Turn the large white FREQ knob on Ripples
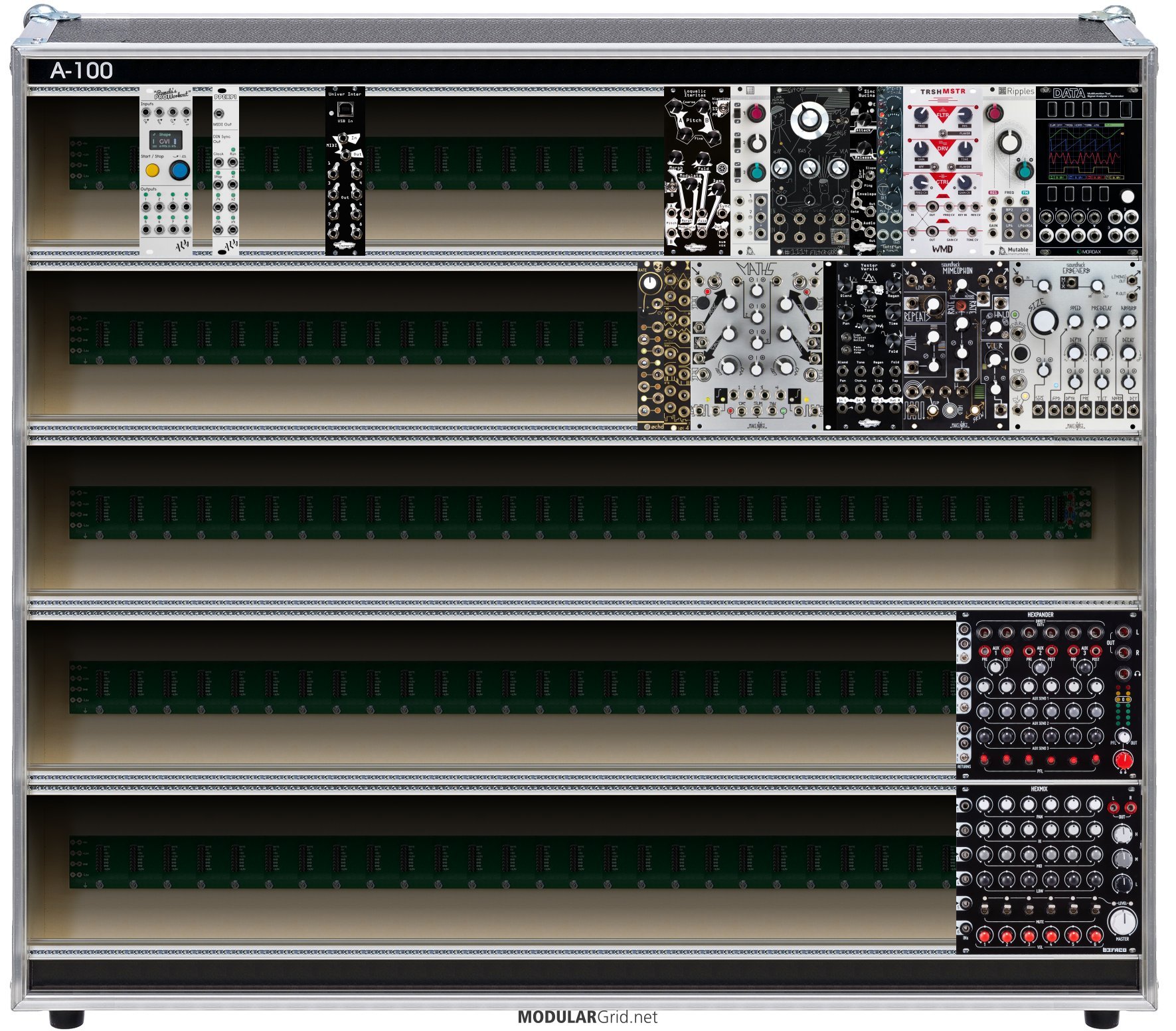Screen dimensions: 1176x1031 [1010, 142]
